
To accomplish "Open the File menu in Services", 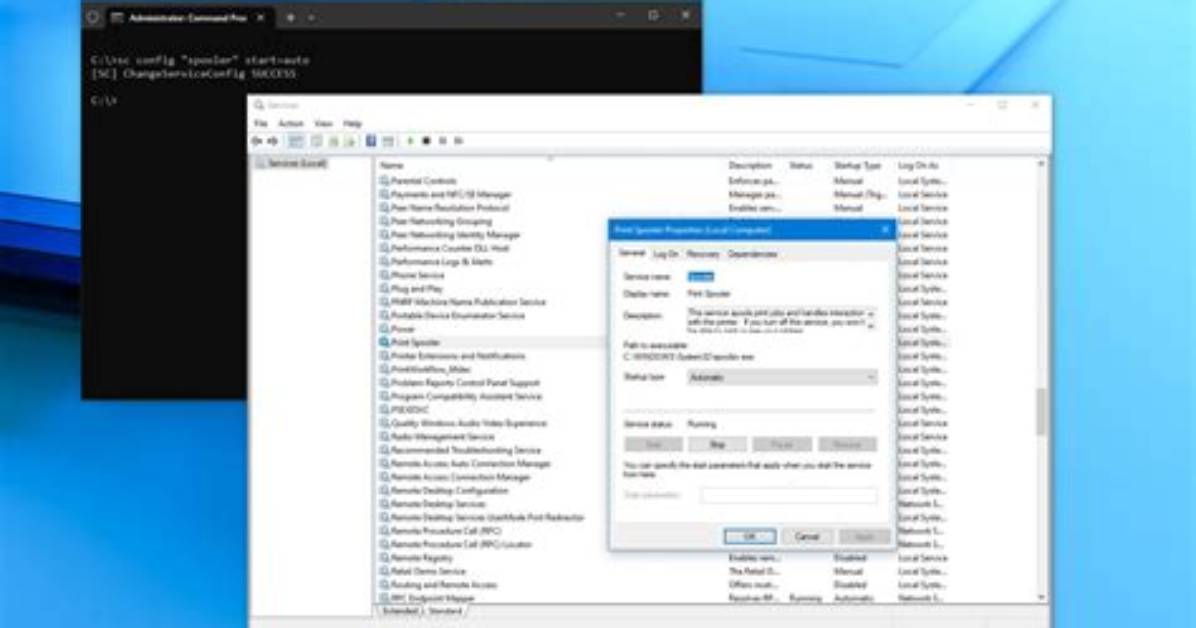I will 261,124.
